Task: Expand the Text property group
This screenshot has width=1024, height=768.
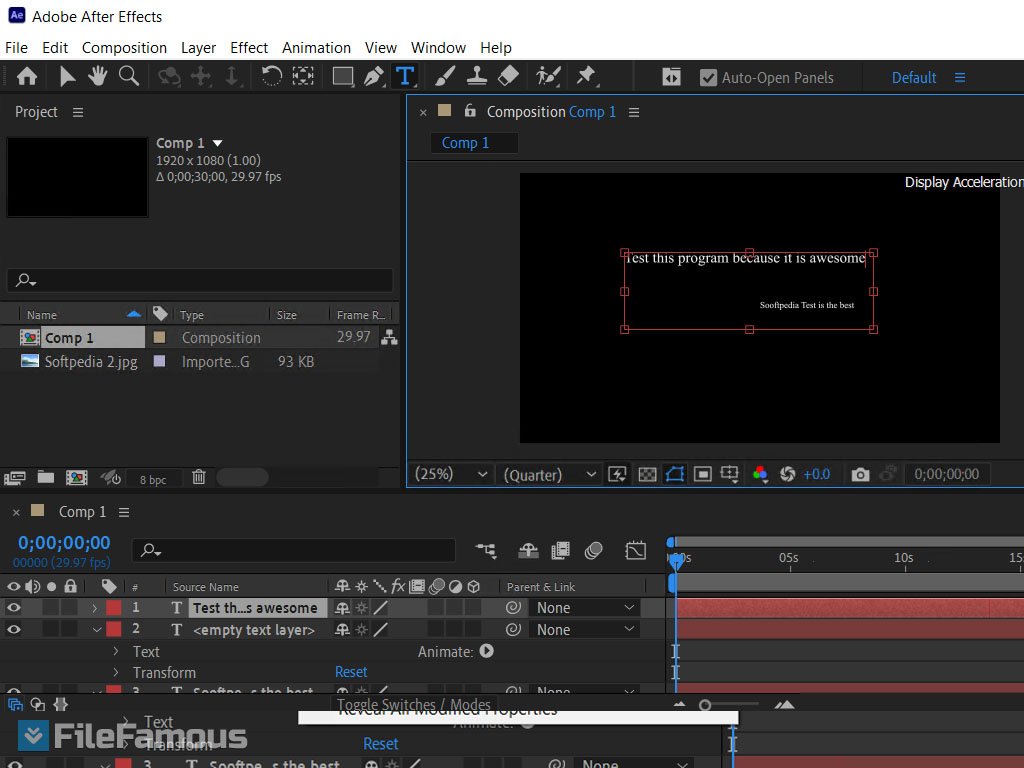Action: click(x=116, y=651)
